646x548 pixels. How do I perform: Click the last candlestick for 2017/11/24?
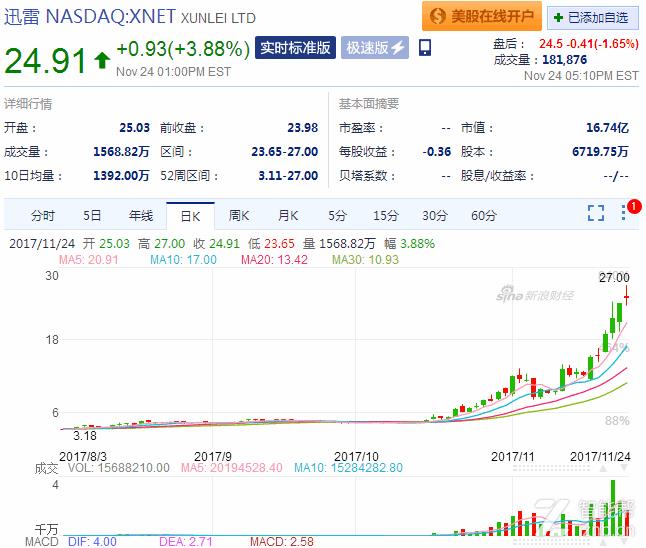627,295
